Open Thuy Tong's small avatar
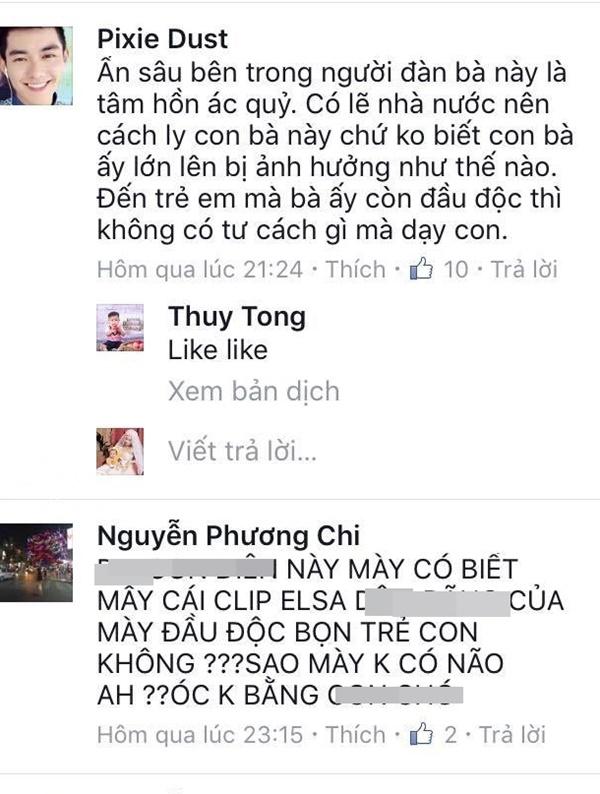 pyautogui.click(x=120, y=328)
